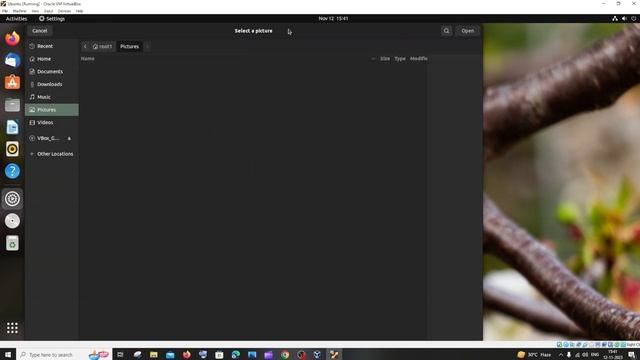Open Other Locations in sidebar

[51, 154]
